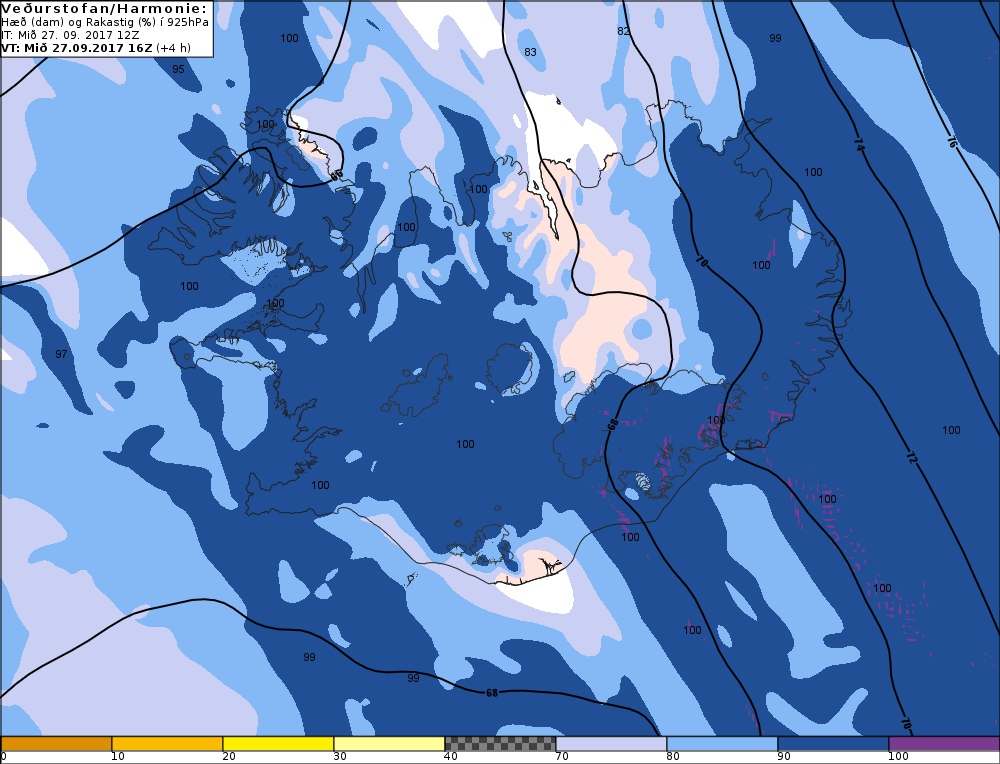Click the '95' humidity value on the map
This screenshot has height=764, width=1000.
pos(179,69)
